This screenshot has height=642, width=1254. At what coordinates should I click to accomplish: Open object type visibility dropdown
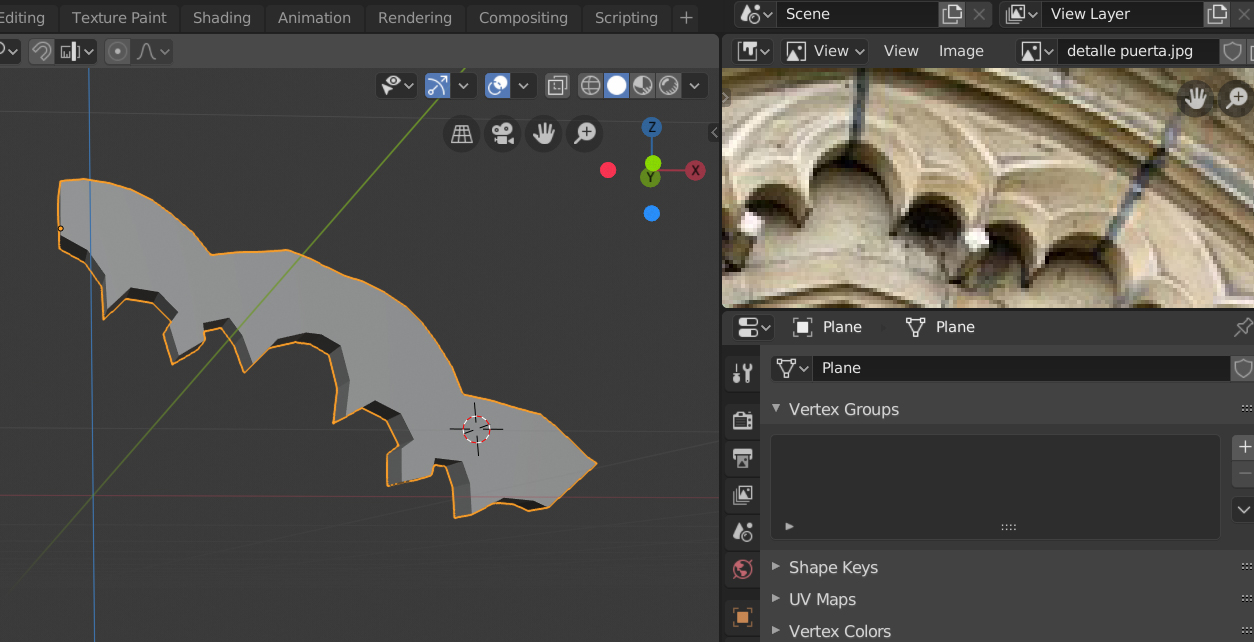coord(397,85)
